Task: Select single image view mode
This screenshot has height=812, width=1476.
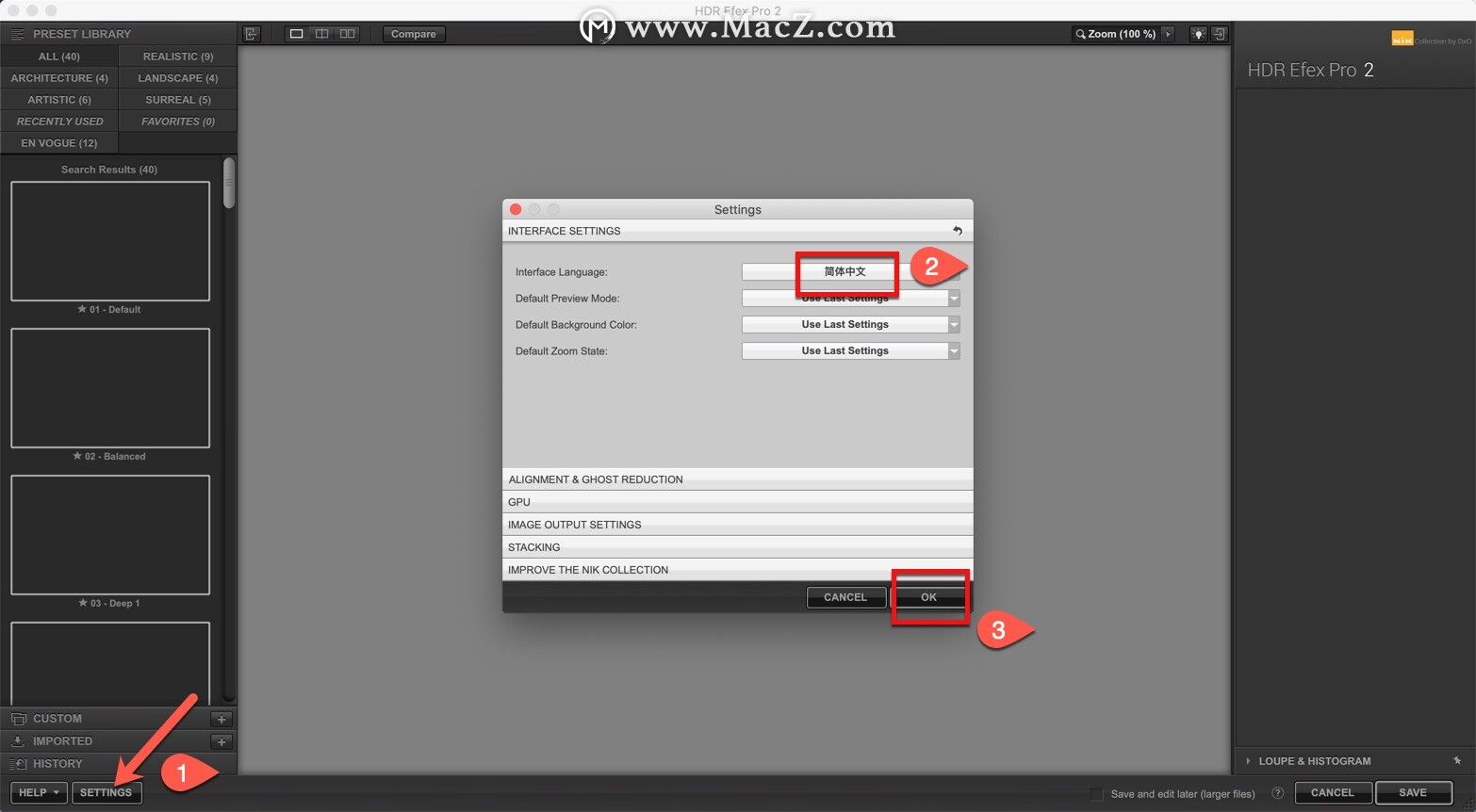Action: click(x=296, y=34)
